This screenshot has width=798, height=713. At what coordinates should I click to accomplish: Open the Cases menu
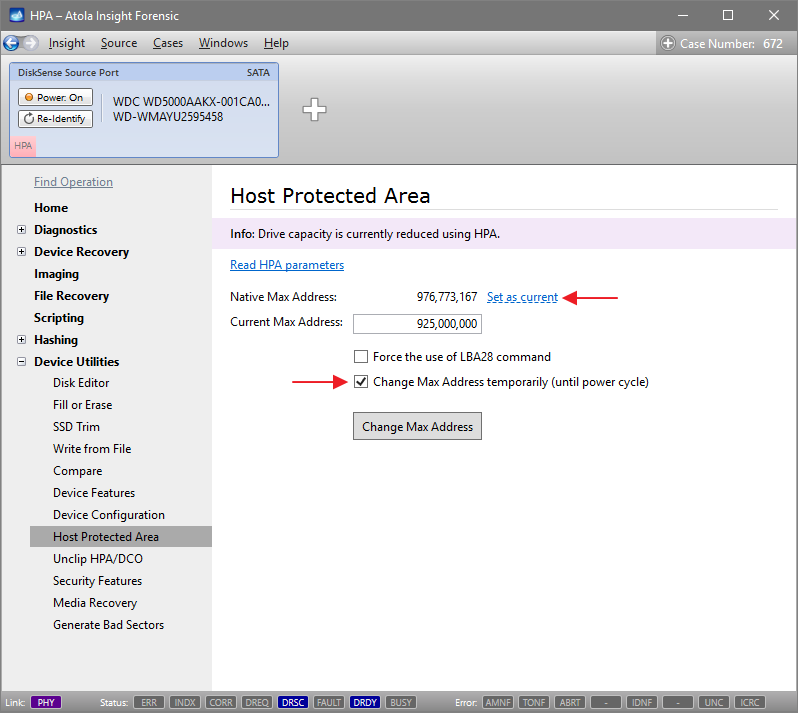tap(168, 43)
